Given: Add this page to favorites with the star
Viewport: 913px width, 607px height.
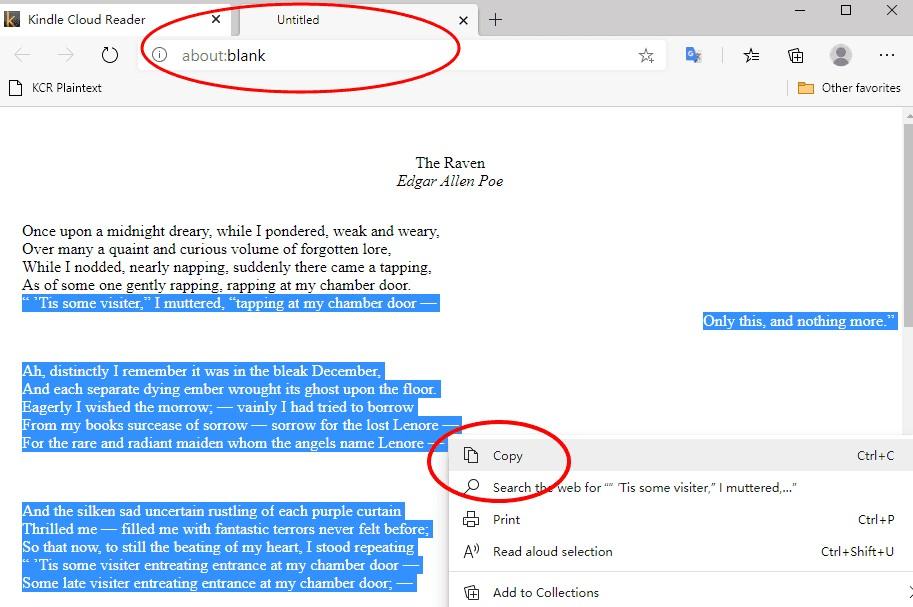Looking at the screenshot, I should tap(646, 56).
